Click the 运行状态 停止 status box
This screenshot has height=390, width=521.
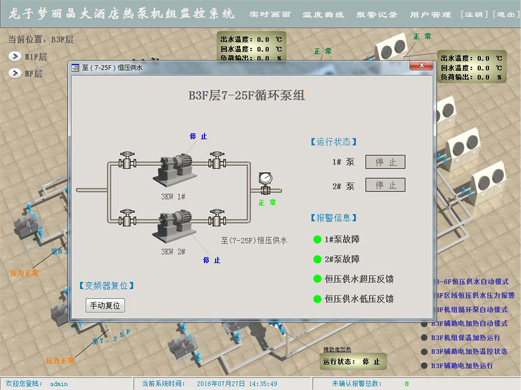[353, 362]
